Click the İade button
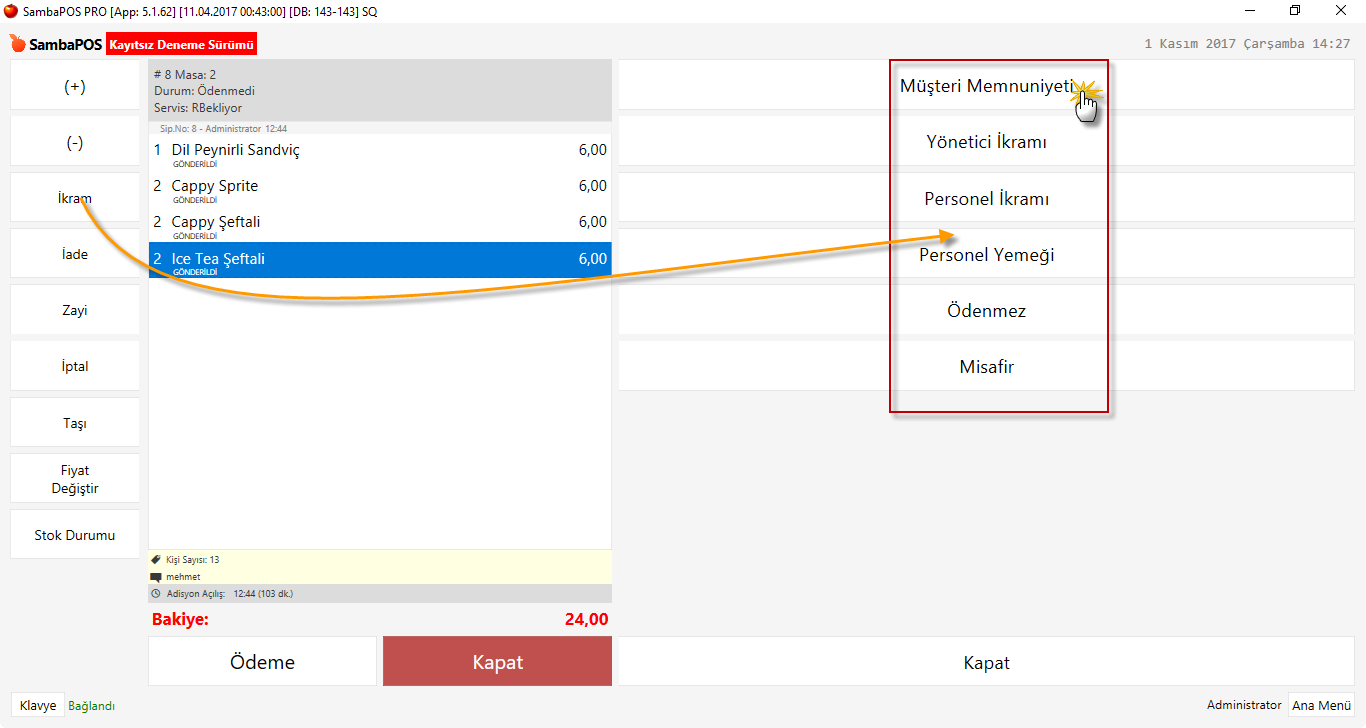 pos(75,254)
